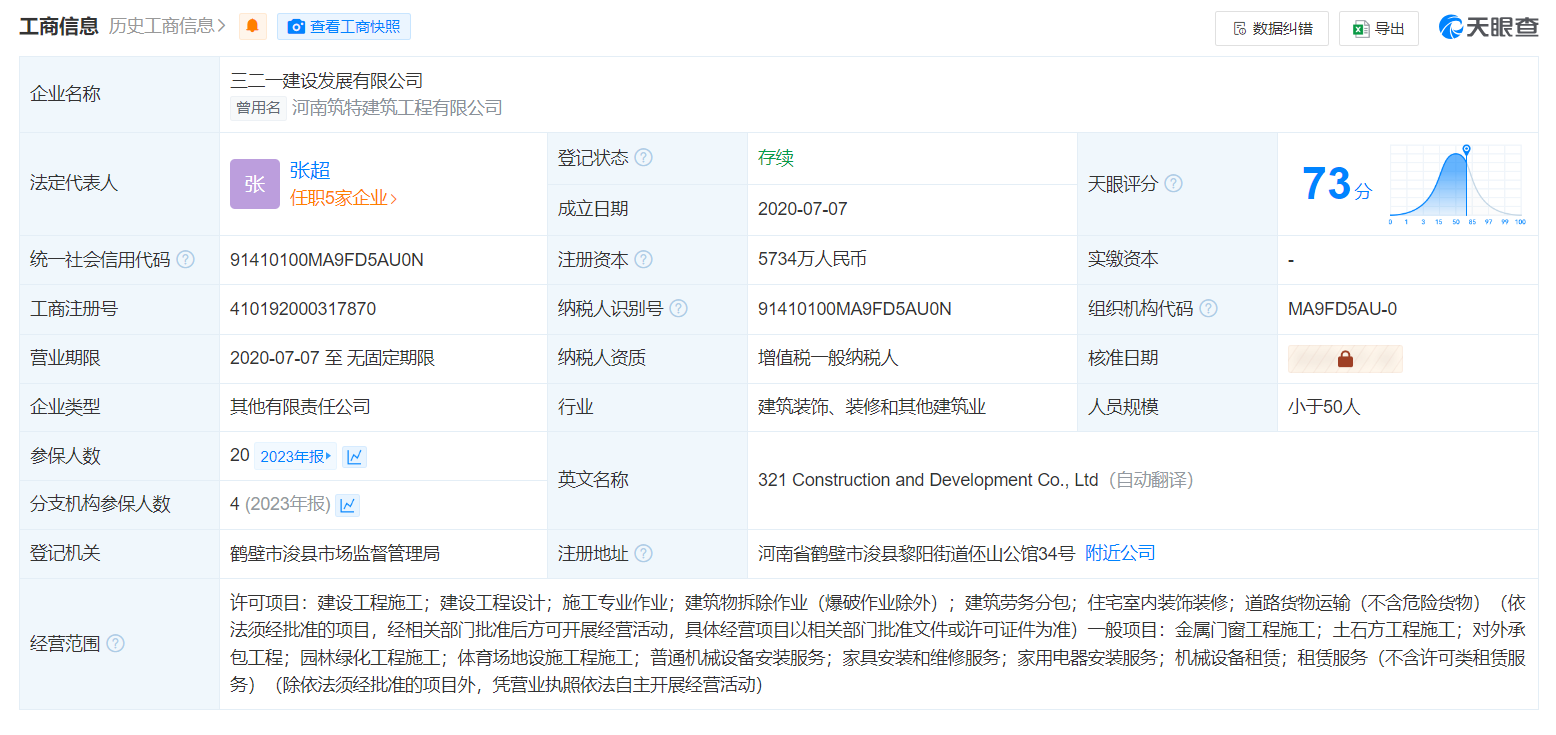Click former name 河南筑特建筑工程有限公司
This screenshot has height=735, width=1556.
[x=397, y=108]
